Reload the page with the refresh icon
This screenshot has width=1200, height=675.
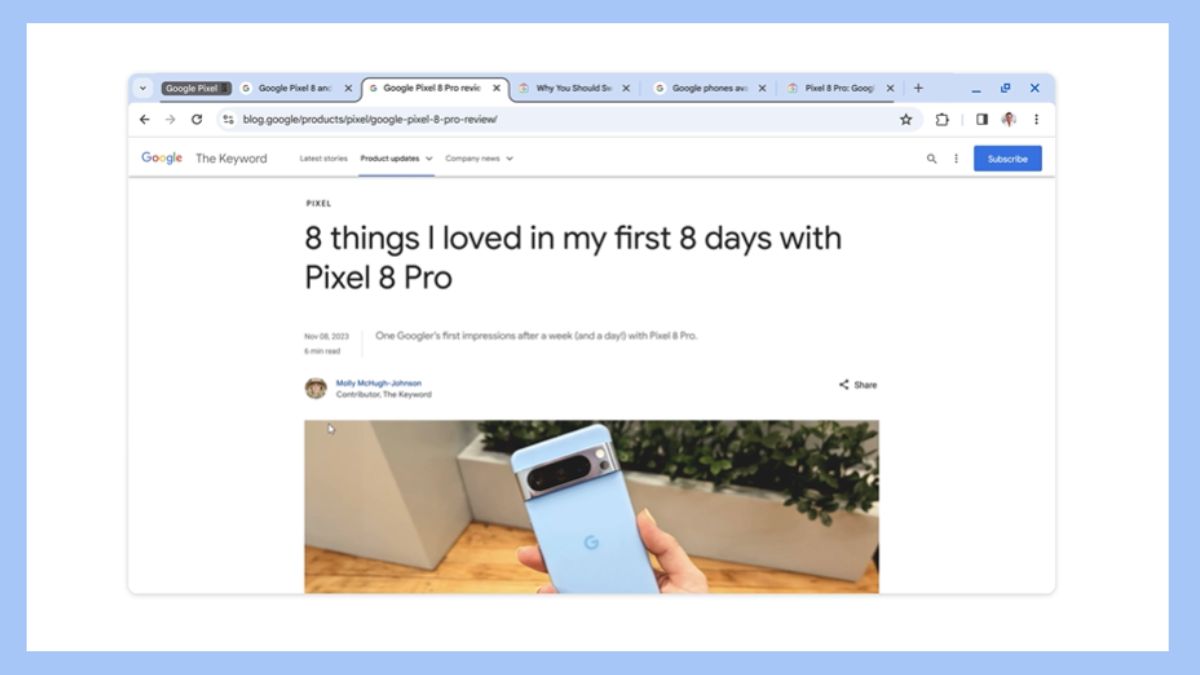click(197, 119)
